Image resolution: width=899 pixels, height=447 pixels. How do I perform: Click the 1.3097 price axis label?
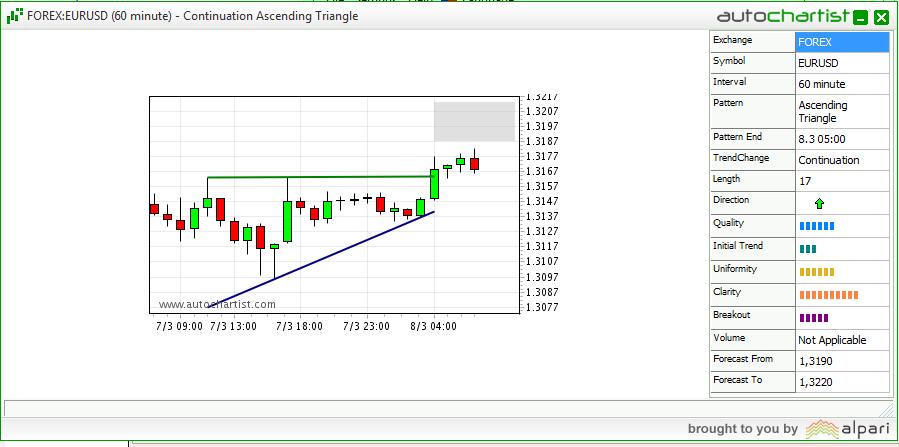pos(542,277)
